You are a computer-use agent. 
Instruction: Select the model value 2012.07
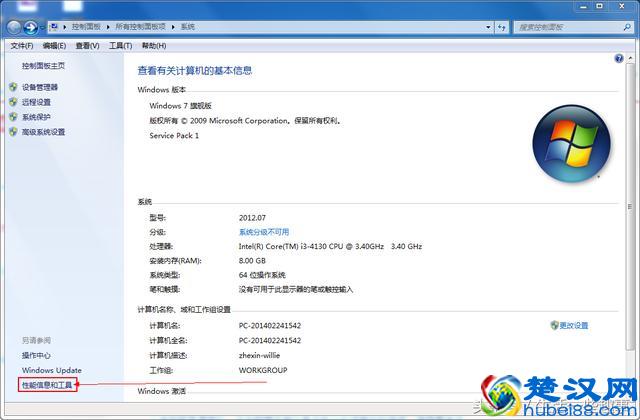252,218
